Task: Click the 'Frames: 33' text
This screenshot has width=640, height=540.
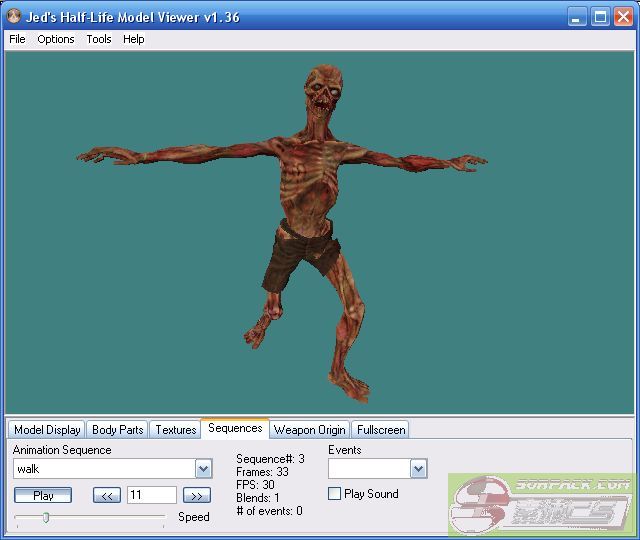Action: coord(262,472)
